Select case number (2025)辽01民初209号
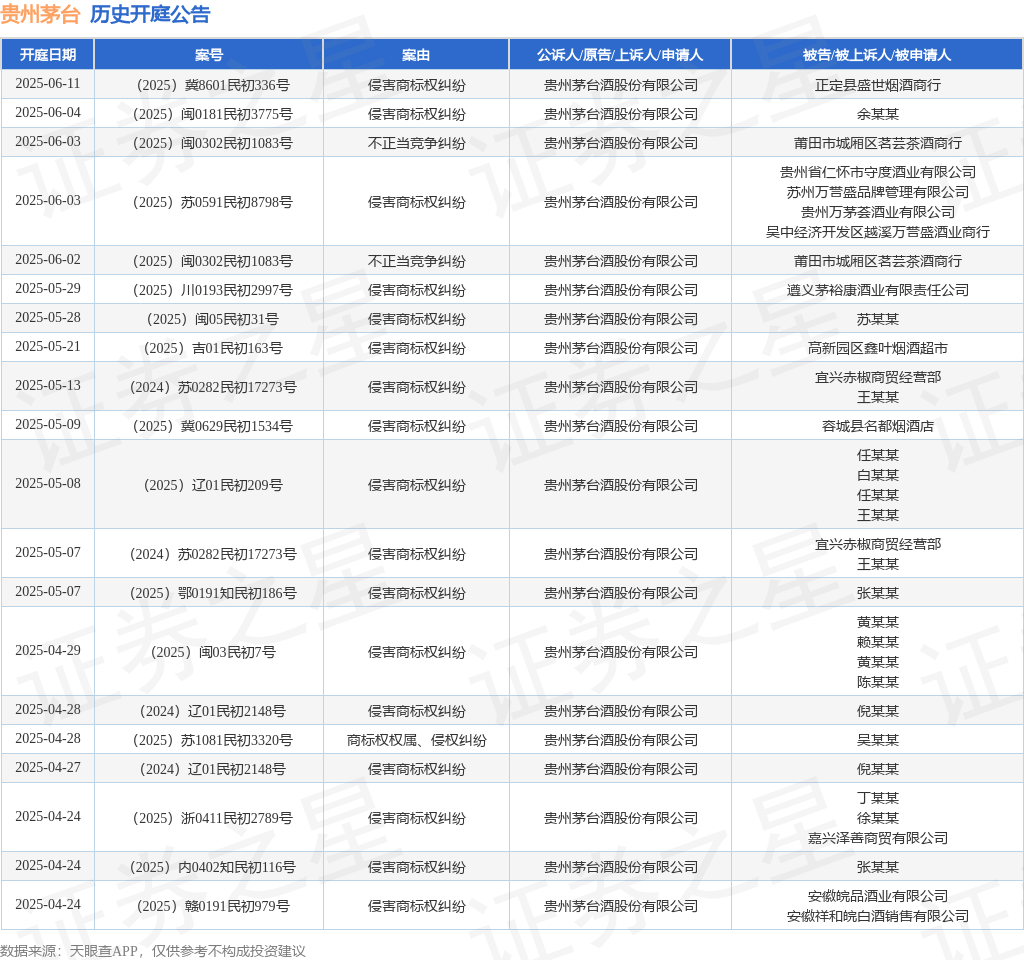 tap(212, 485)
